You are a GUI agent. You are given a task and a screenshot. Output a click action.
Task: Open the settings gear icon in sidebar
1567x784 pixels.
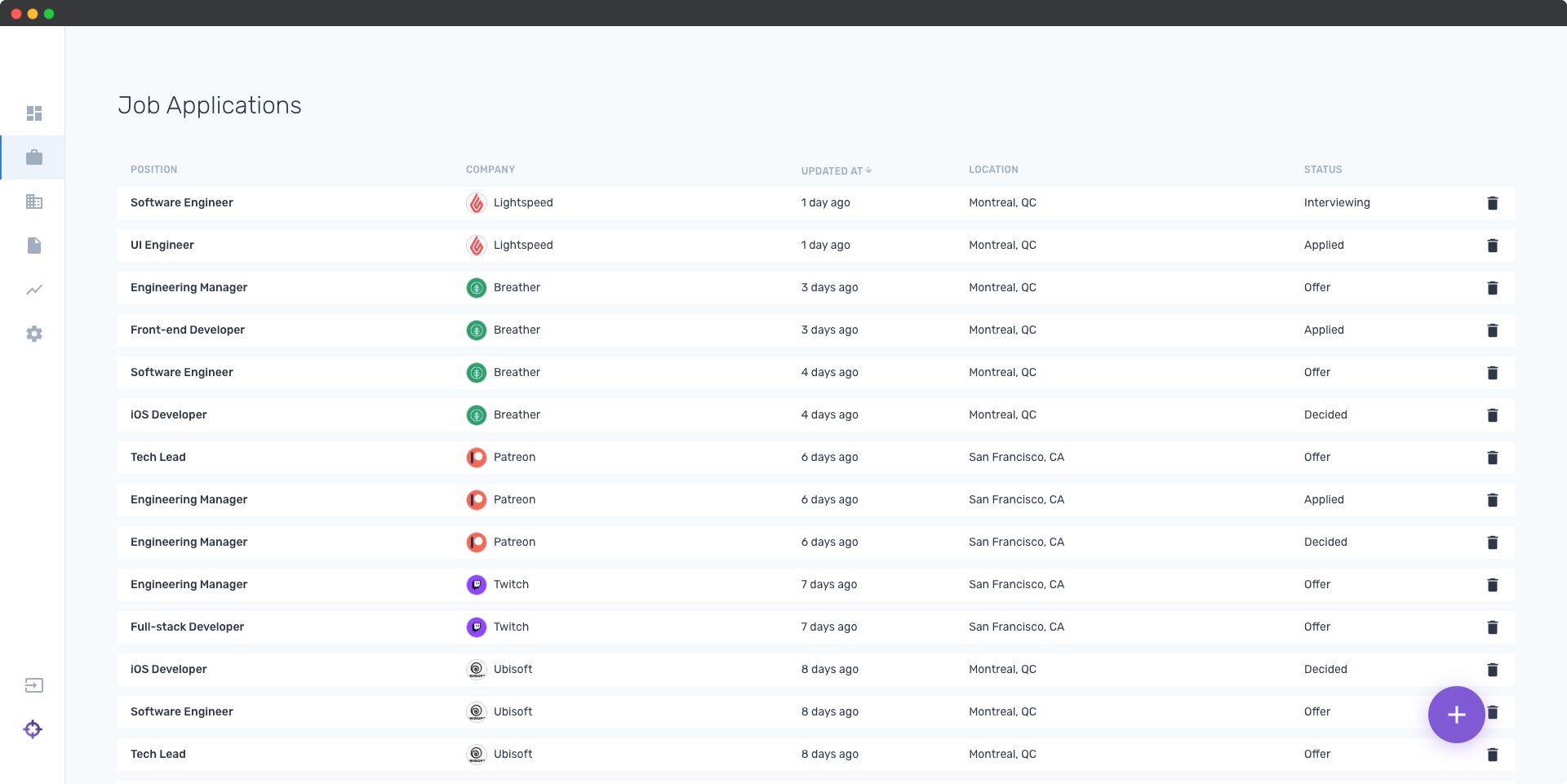33,334
